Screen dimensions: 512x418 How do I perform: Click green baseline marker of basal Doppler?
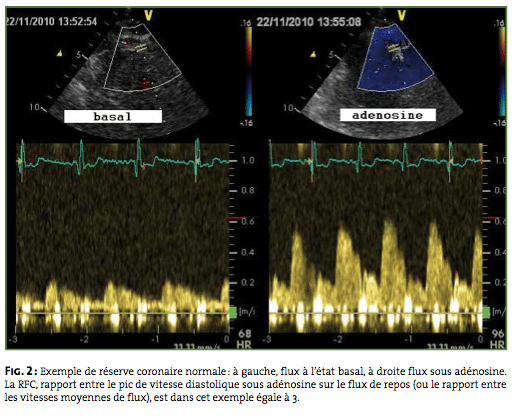233,312
